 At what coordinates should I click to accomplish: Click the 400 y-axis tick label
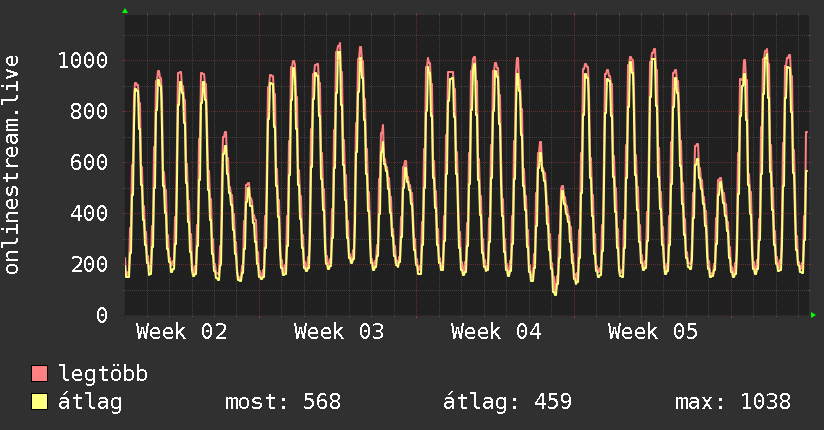pyautogui.click(x=90, y=213)
